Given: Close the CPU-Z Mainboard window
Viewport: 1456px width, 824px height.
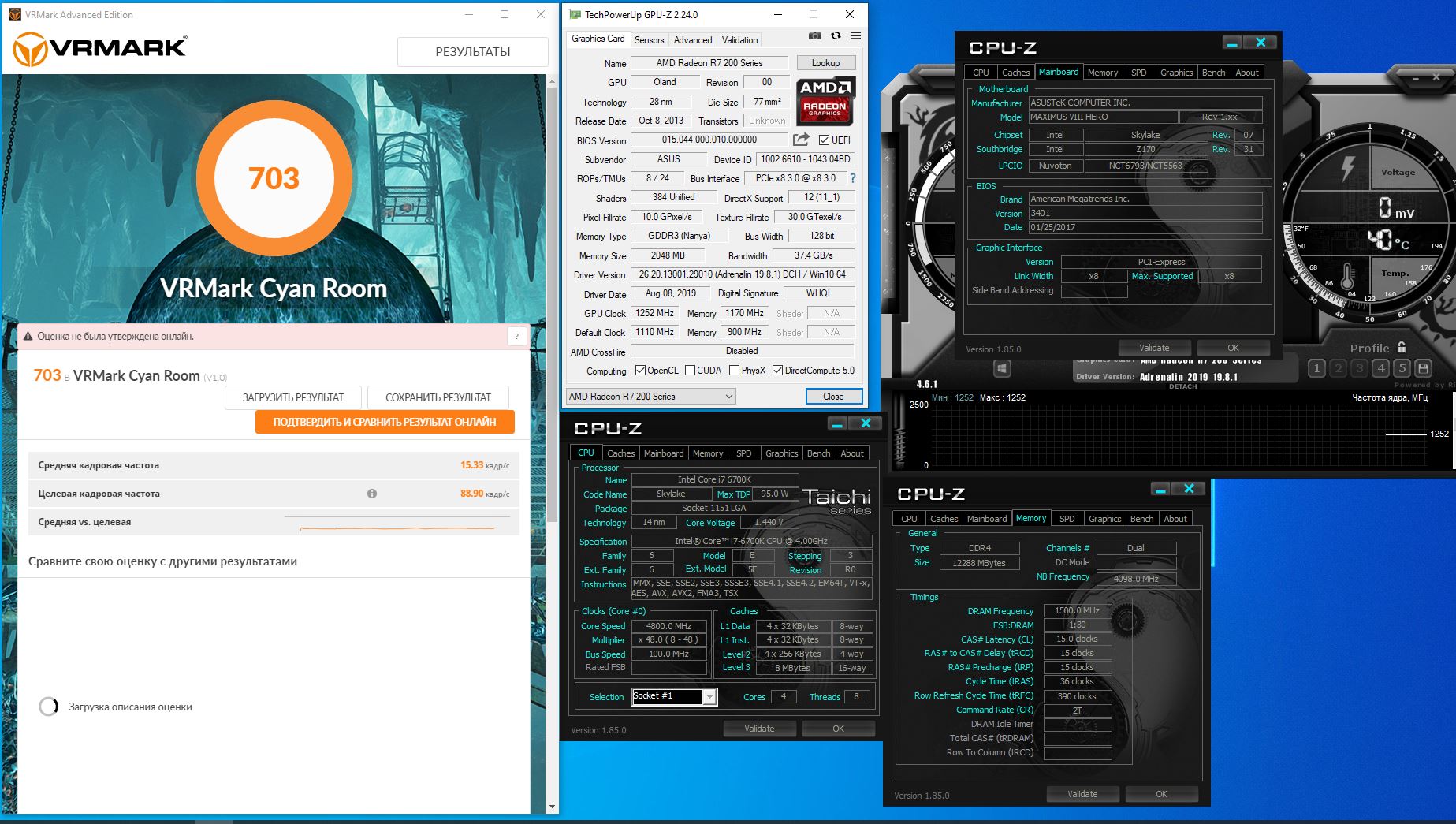Looking at the screenshot, I should (1261, 43).
